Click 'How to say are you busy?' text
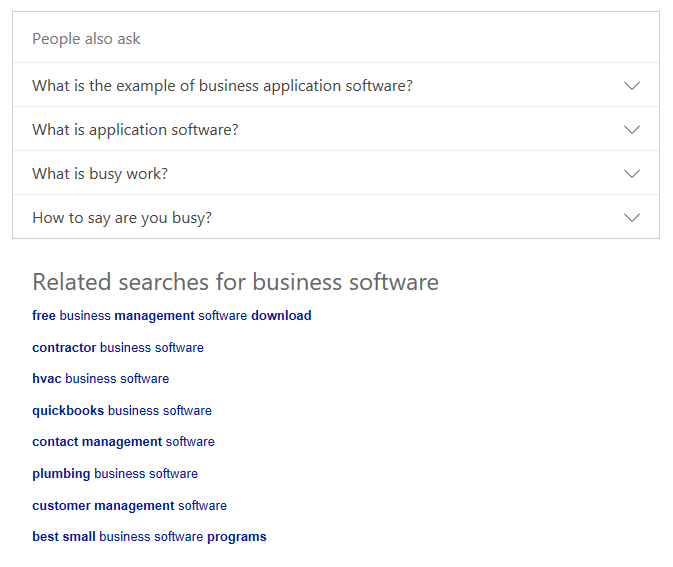 (122, 218)
